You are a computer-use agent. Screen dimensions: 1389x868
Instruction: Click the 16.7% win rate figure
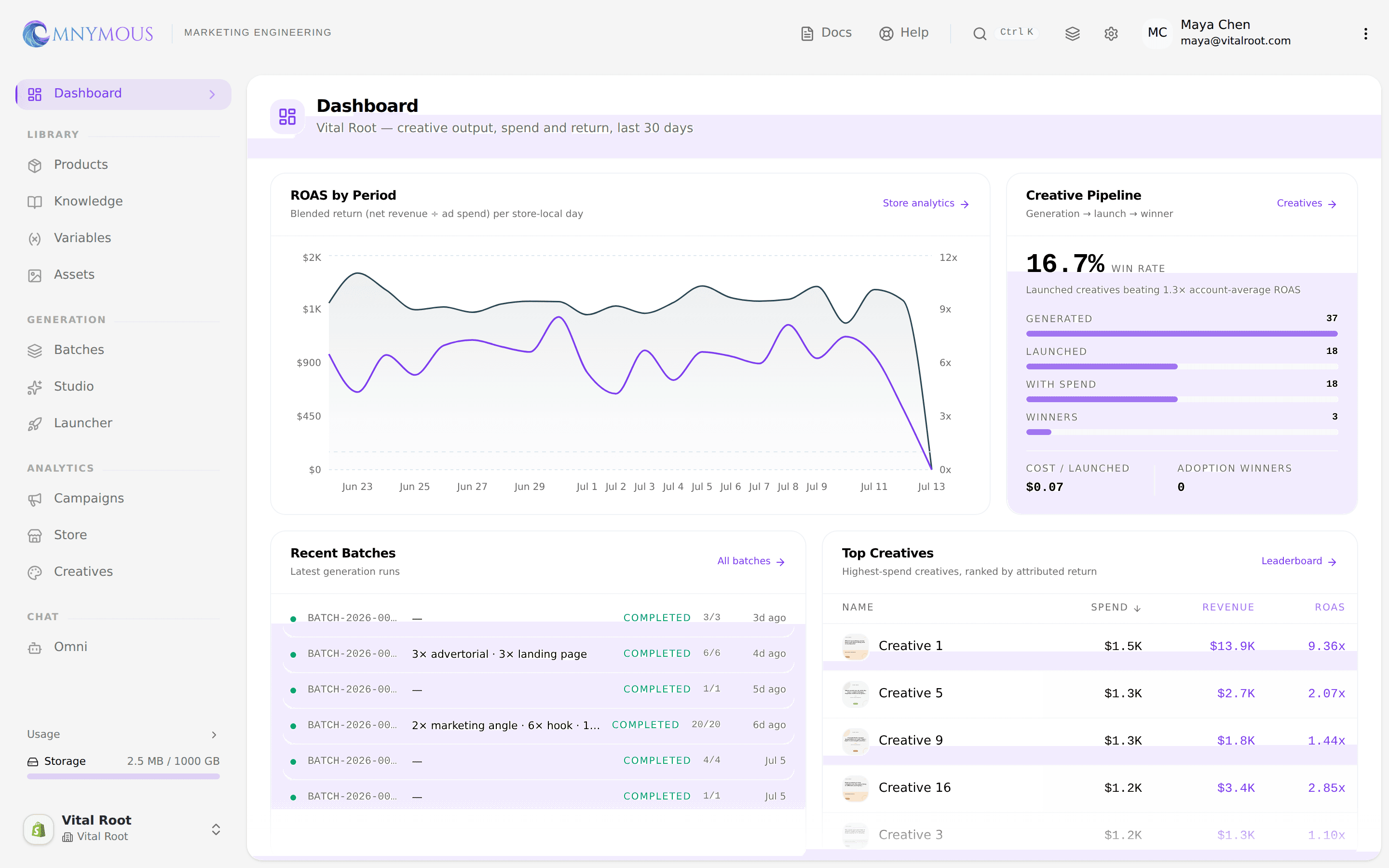pos(1065,263)
